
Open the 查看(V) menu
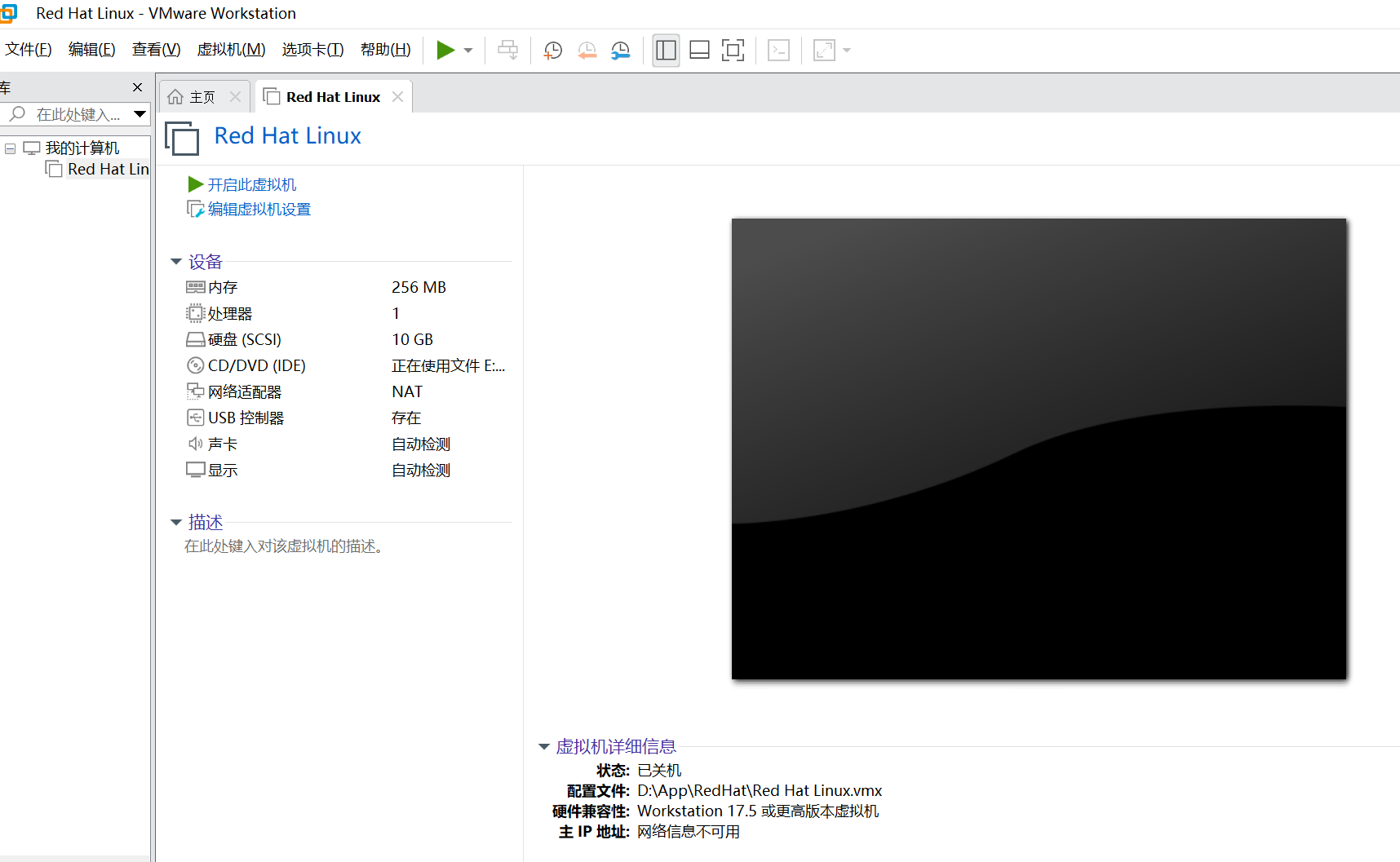(x=157, y=50)
